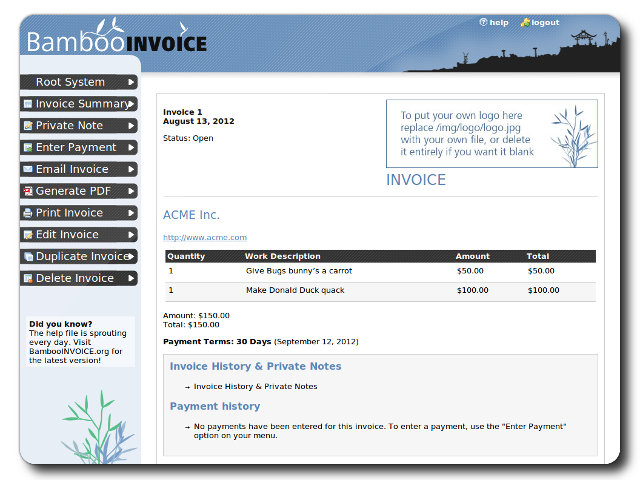Click the Delete Invoice icon
Viewport: 640px width, 480px height.
click(x=28, y=278)
